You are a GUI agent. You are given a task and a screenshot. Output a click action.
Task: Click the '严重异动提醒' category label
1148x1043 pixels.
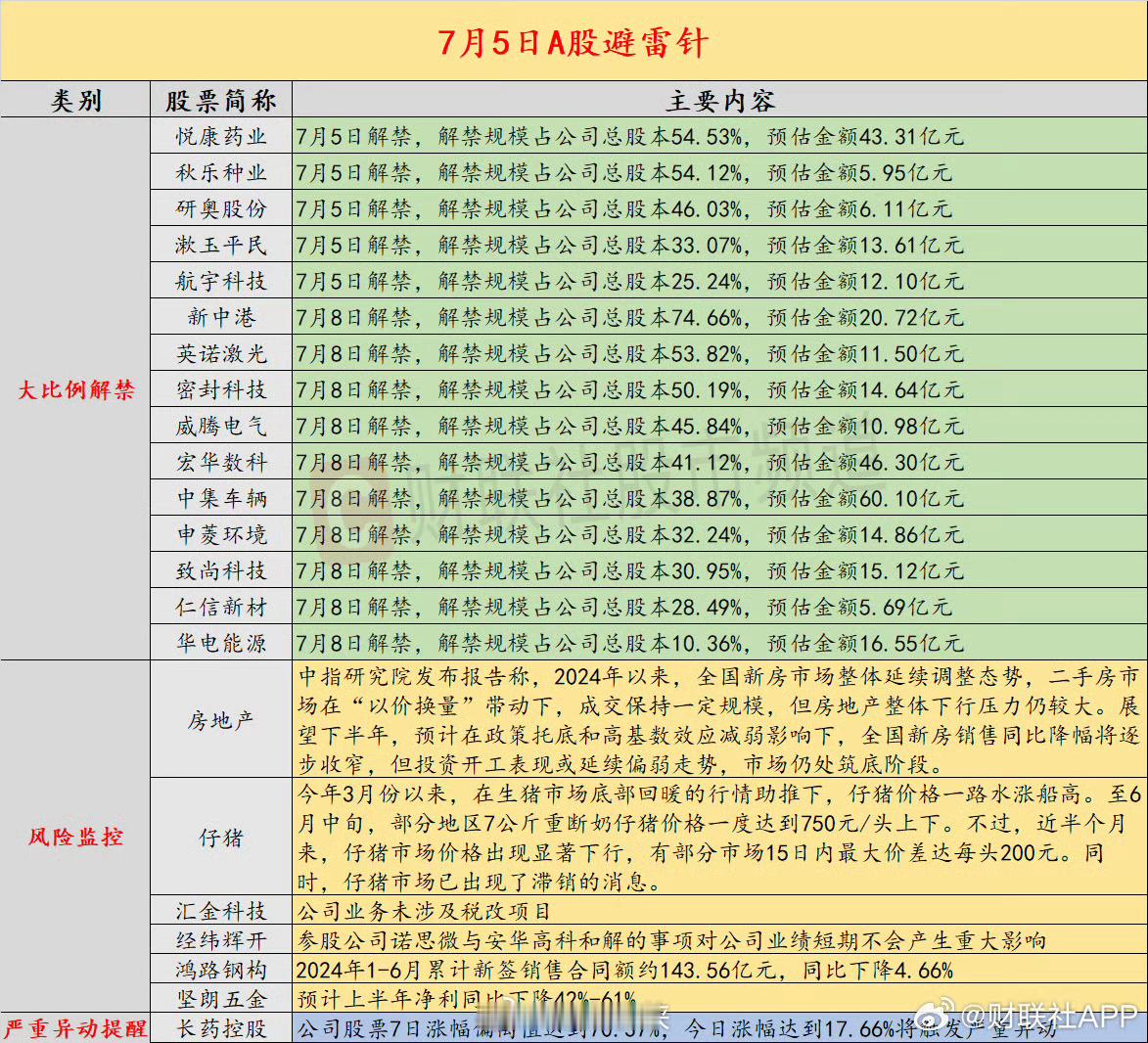[74, 1028]
